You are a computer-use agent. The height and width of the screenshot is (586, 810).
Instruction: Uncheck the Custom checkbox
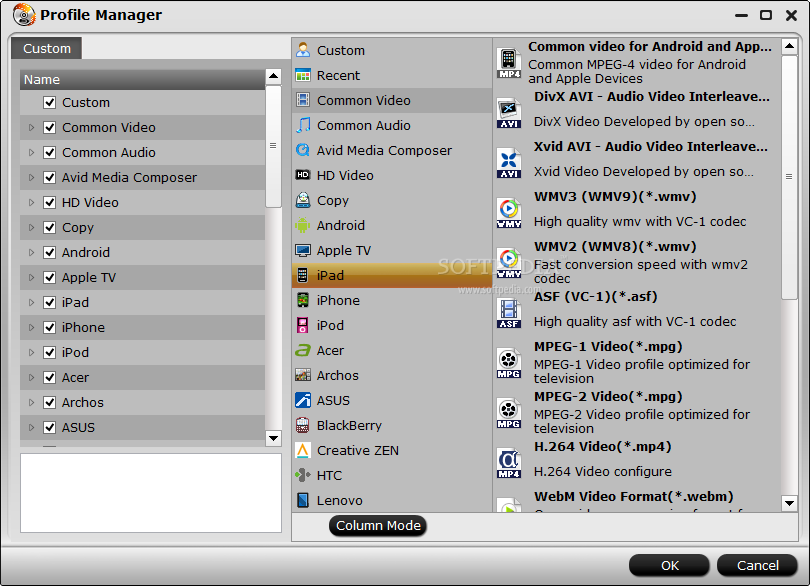point(50,102)
